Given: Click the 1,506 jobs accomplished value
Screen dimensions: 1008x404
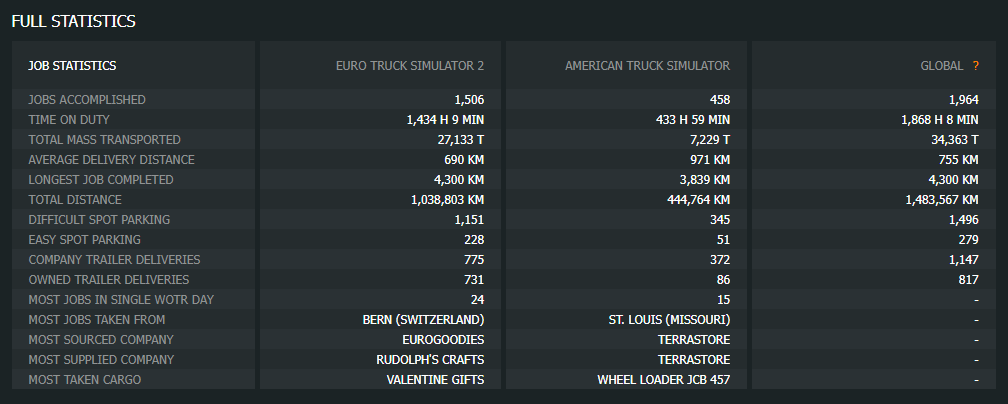Looking at the screenshot, I should point(469,100).
